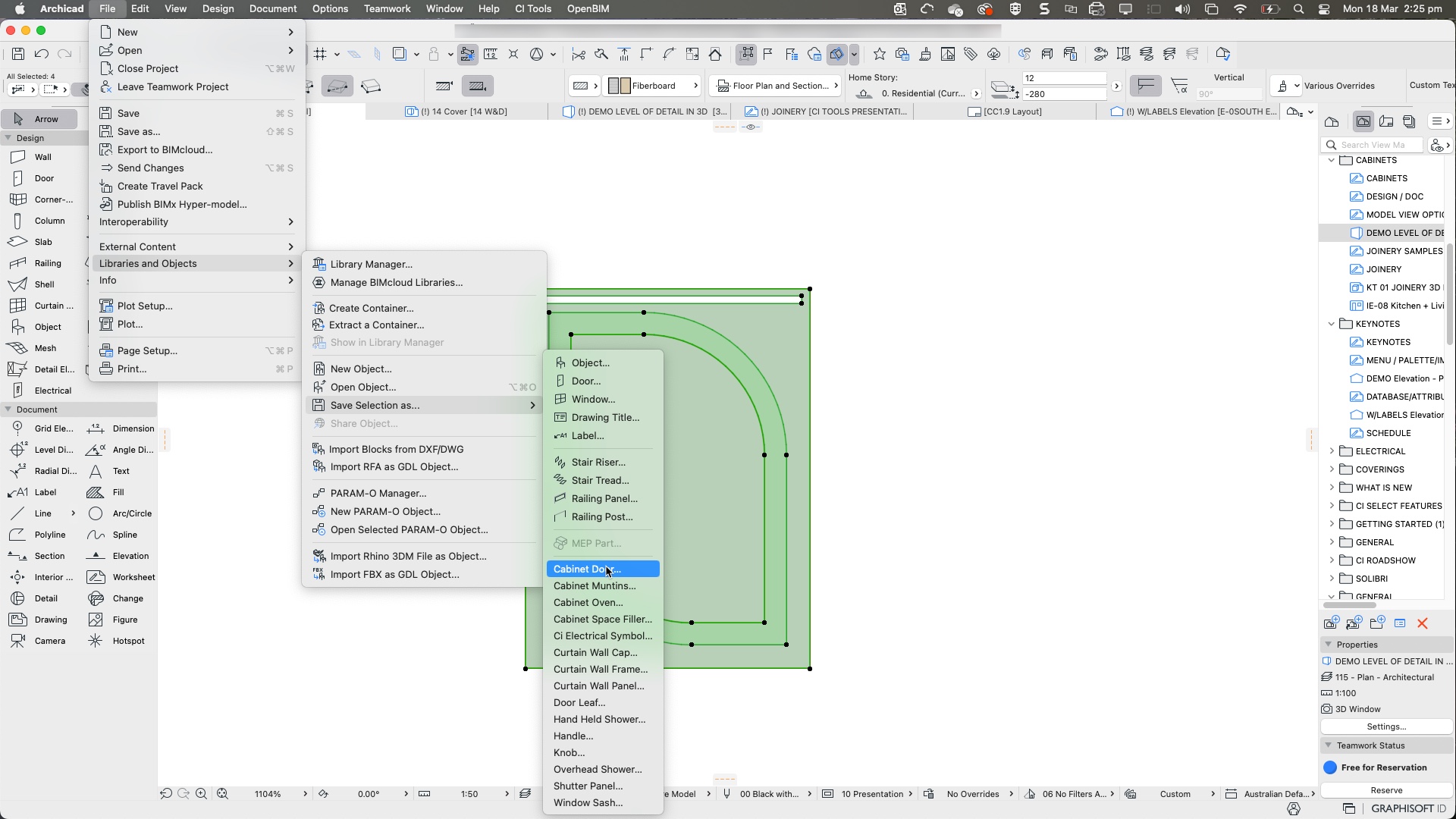
Task: Open macOS Spotlight search
Action: tap(1299, 9)
